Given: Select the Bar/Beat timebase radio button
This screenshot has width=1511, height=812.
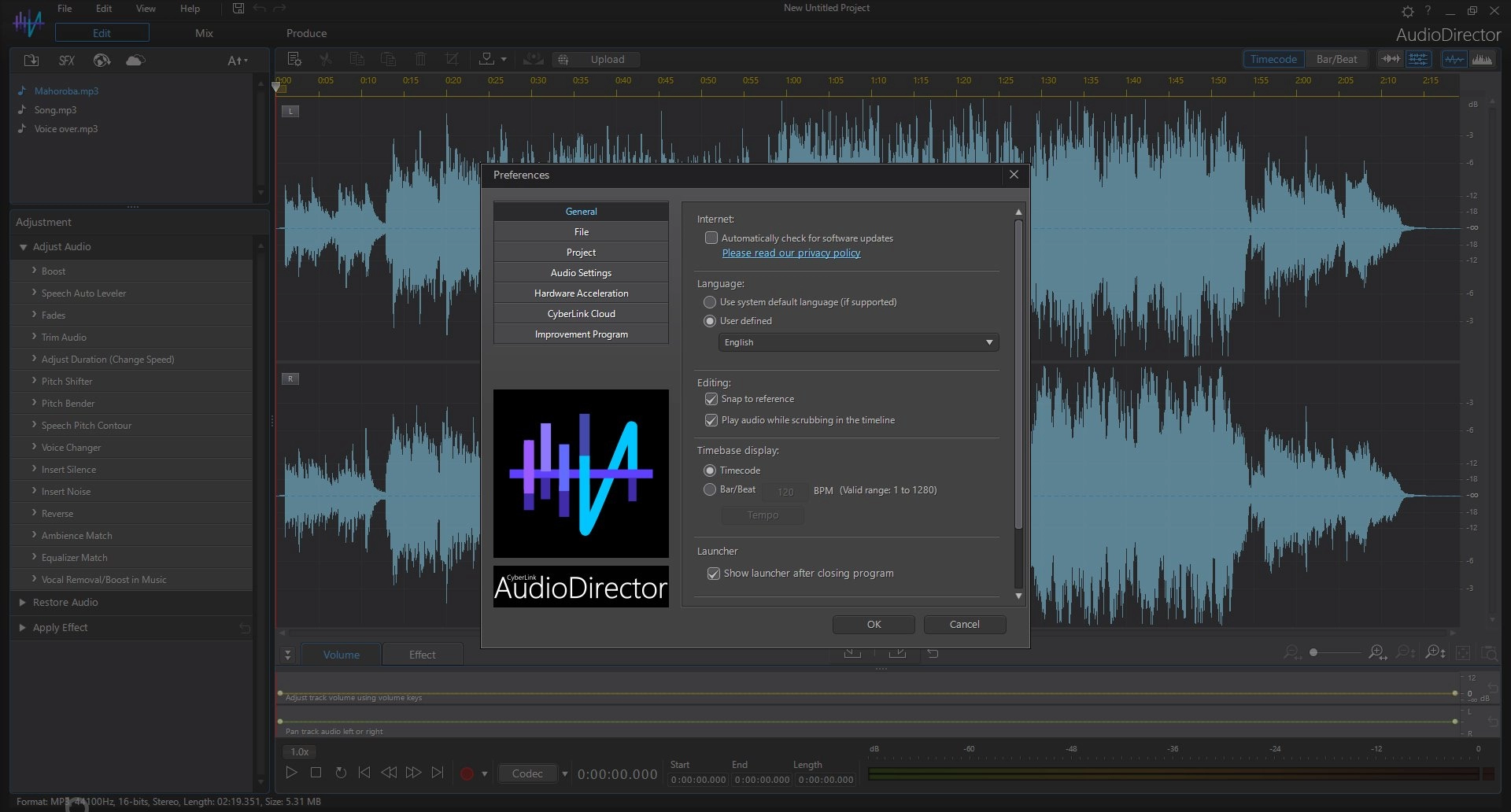Looking at the screenshot, I should 710,489.
